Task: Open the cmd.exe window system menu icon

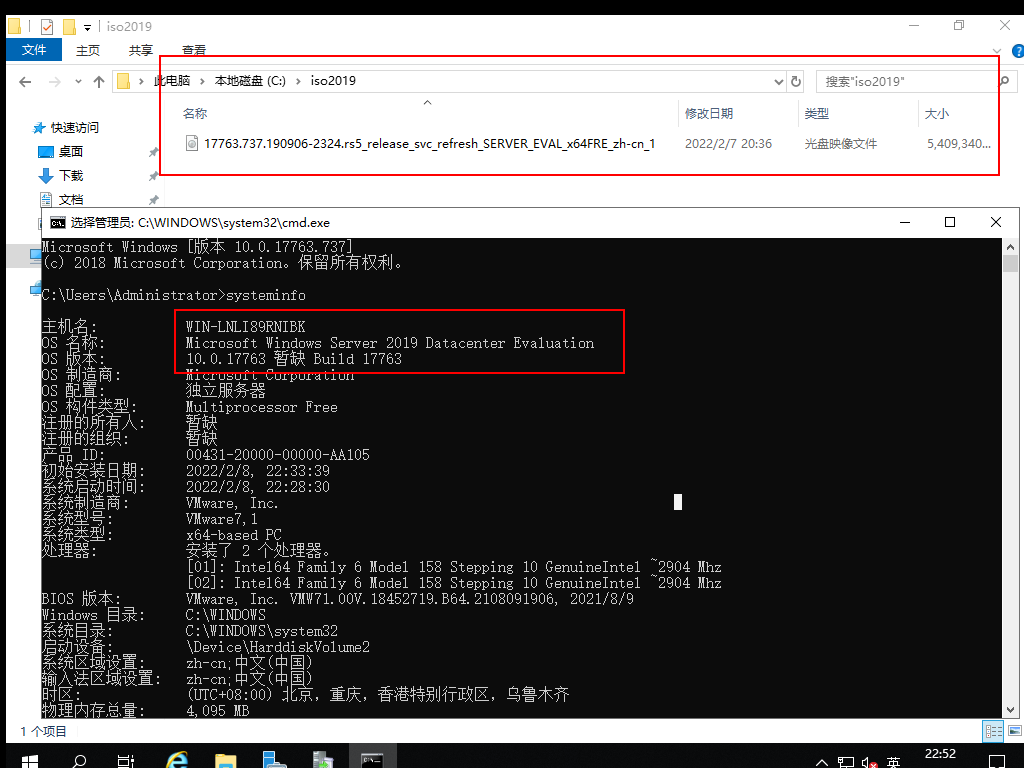Action: pos(58,223)
